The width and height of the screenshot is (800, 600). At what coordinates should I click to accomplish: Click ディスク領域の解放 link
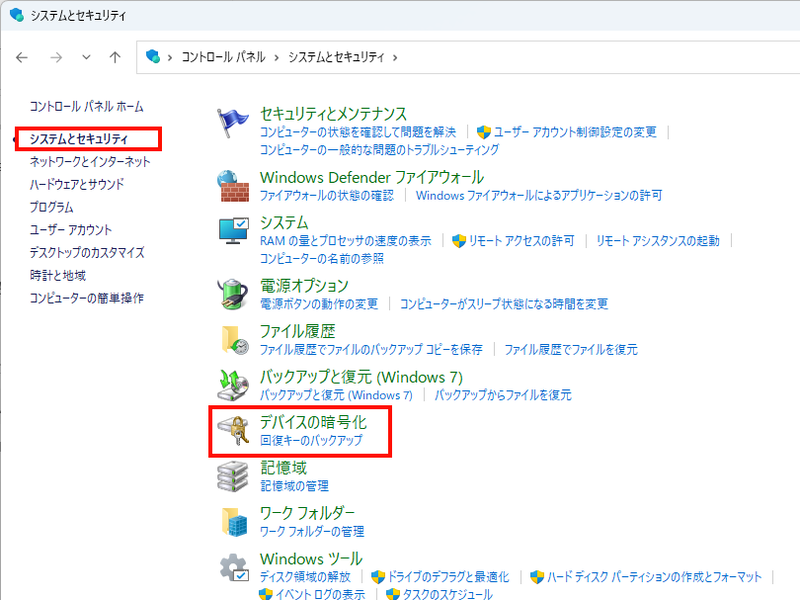point(305,577)
